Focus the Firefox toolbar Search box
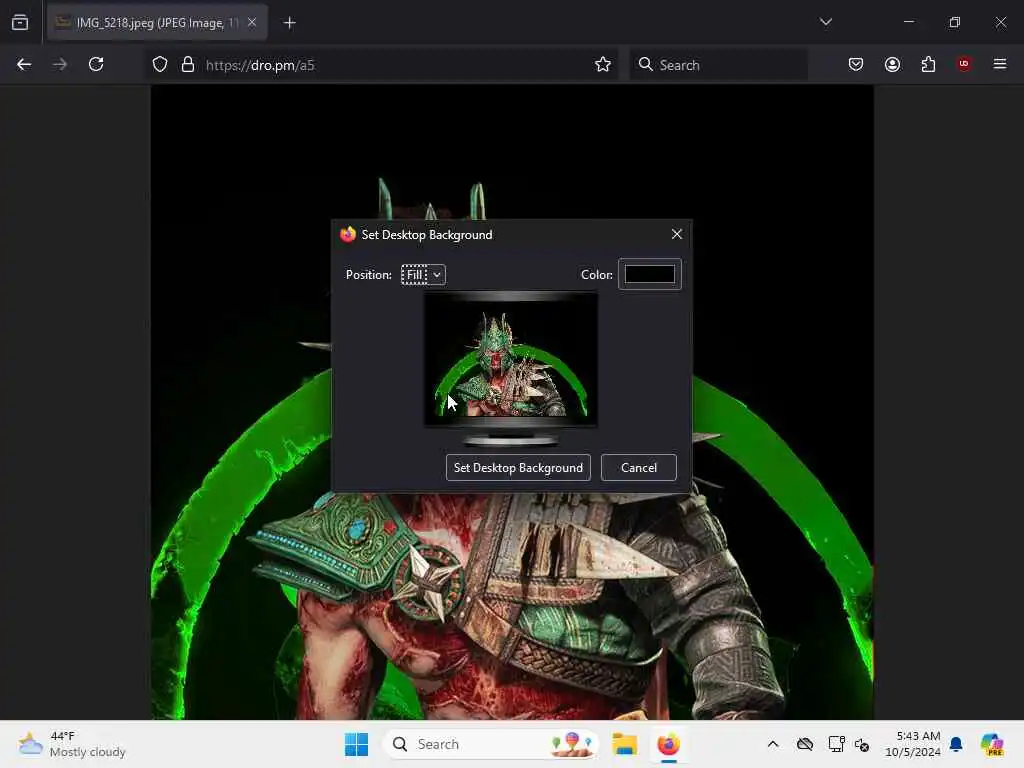The width and height of the screenshot is (1024, 768). [718, 65]
